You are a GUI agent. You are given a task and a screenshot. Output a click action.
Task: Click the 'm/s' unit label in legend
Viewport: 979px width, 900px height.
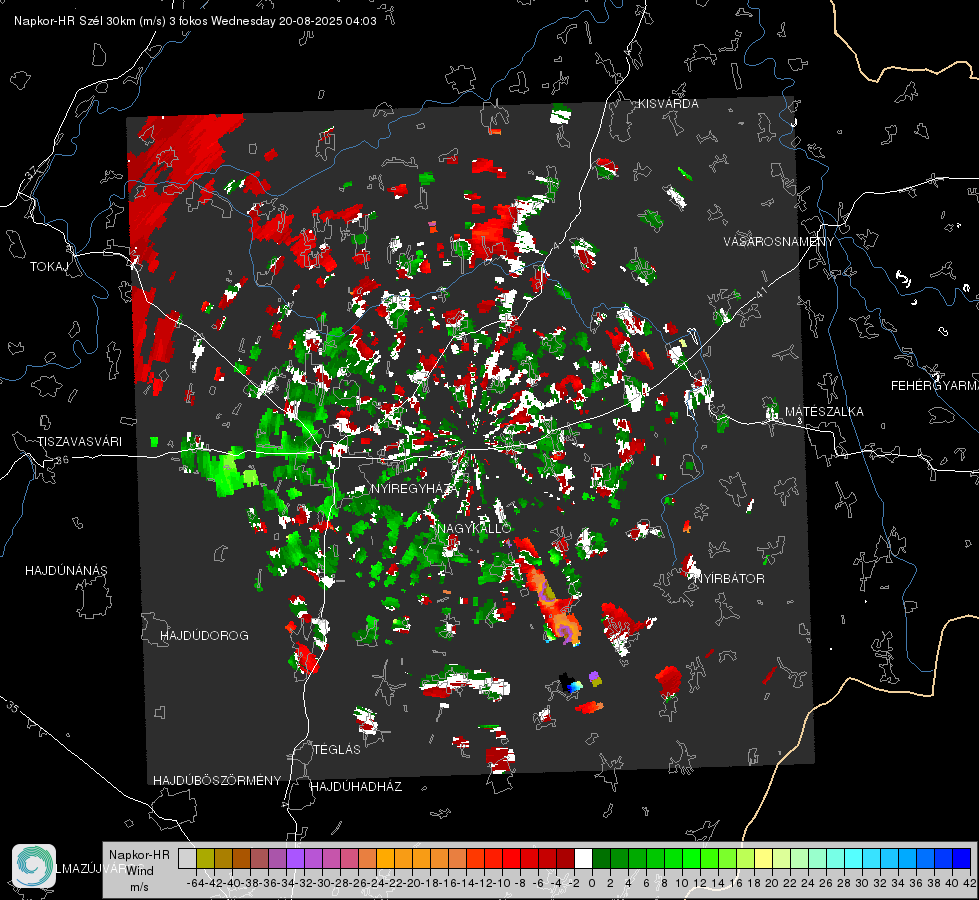point(139,887)
